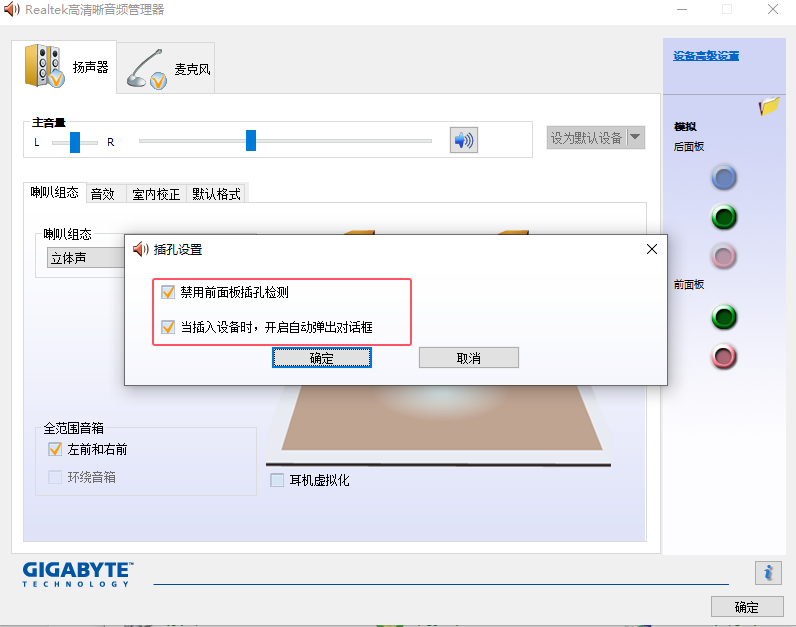
Task: Click the pink front panel jack
Action: (723, 356)
